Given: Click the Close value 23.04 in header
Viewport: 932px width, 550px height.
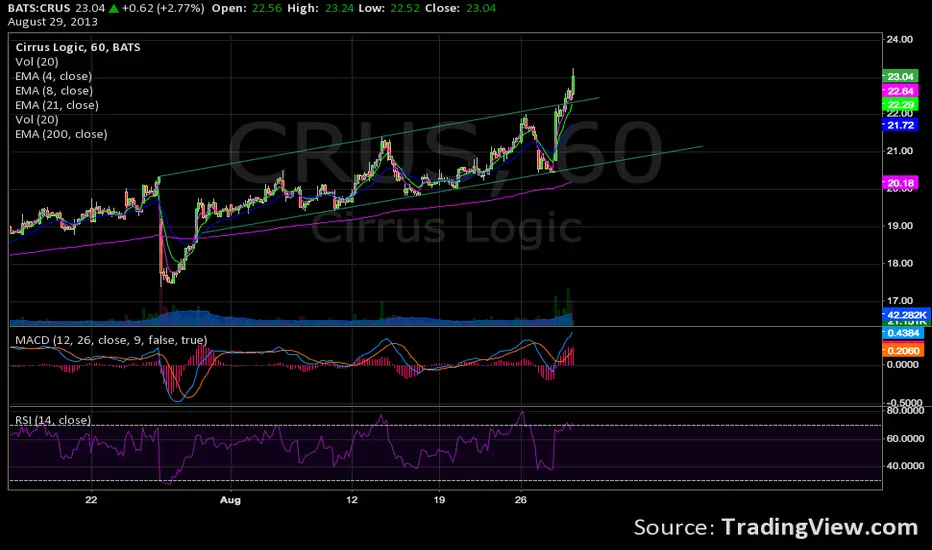Looking at the screenshot, I should 480,8.
